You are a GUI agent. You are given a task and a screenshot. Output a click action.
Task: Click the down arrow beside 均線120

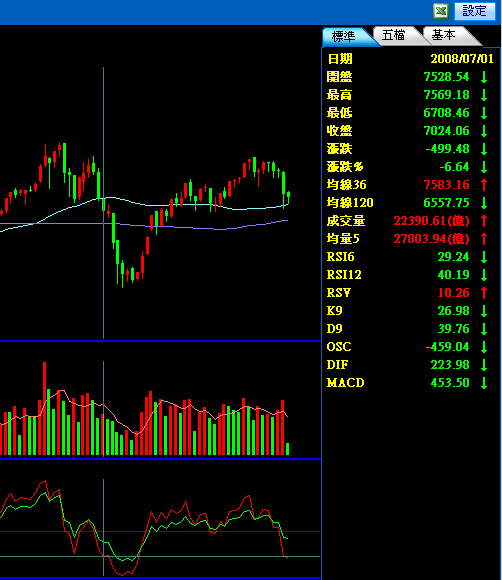pyautogui.click(x=484, y=203)
